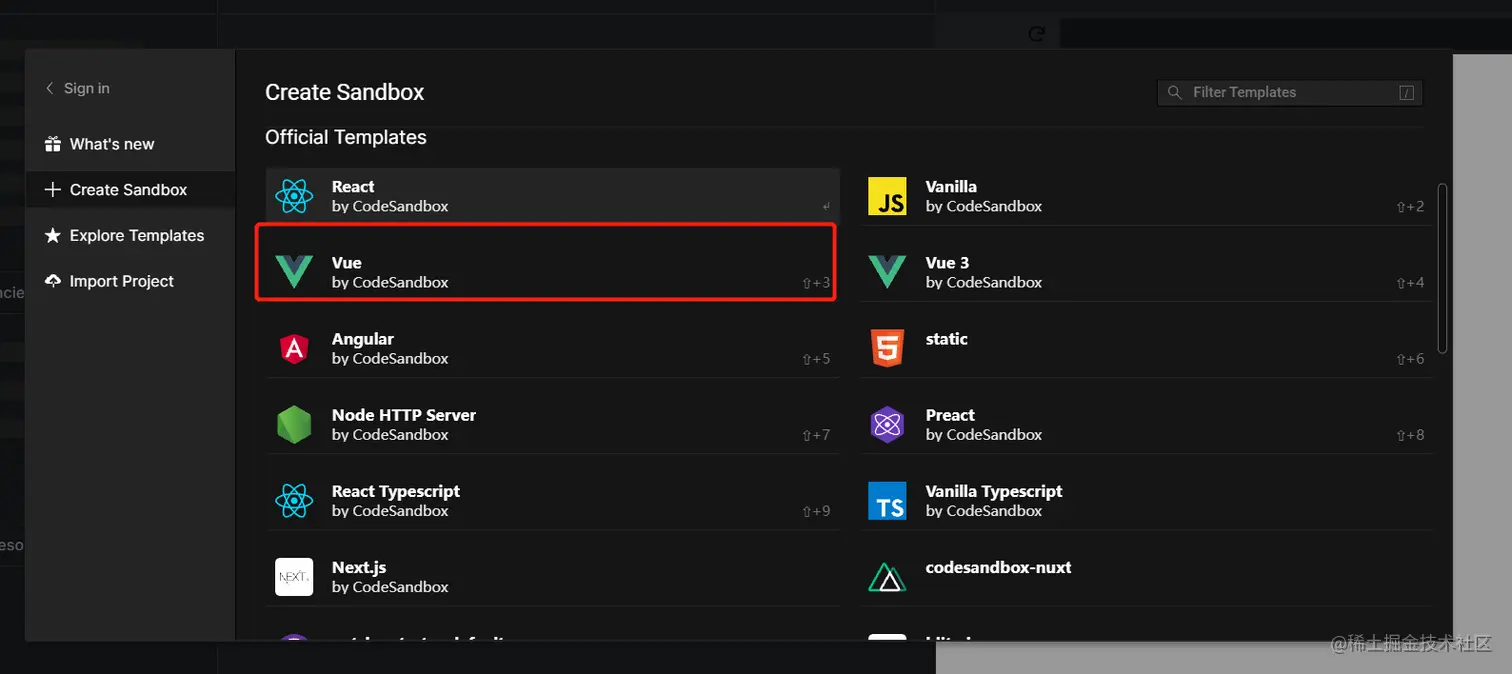
Task: Click the codesandbox-nuxt mountain icon
Action: pos(887,577)
